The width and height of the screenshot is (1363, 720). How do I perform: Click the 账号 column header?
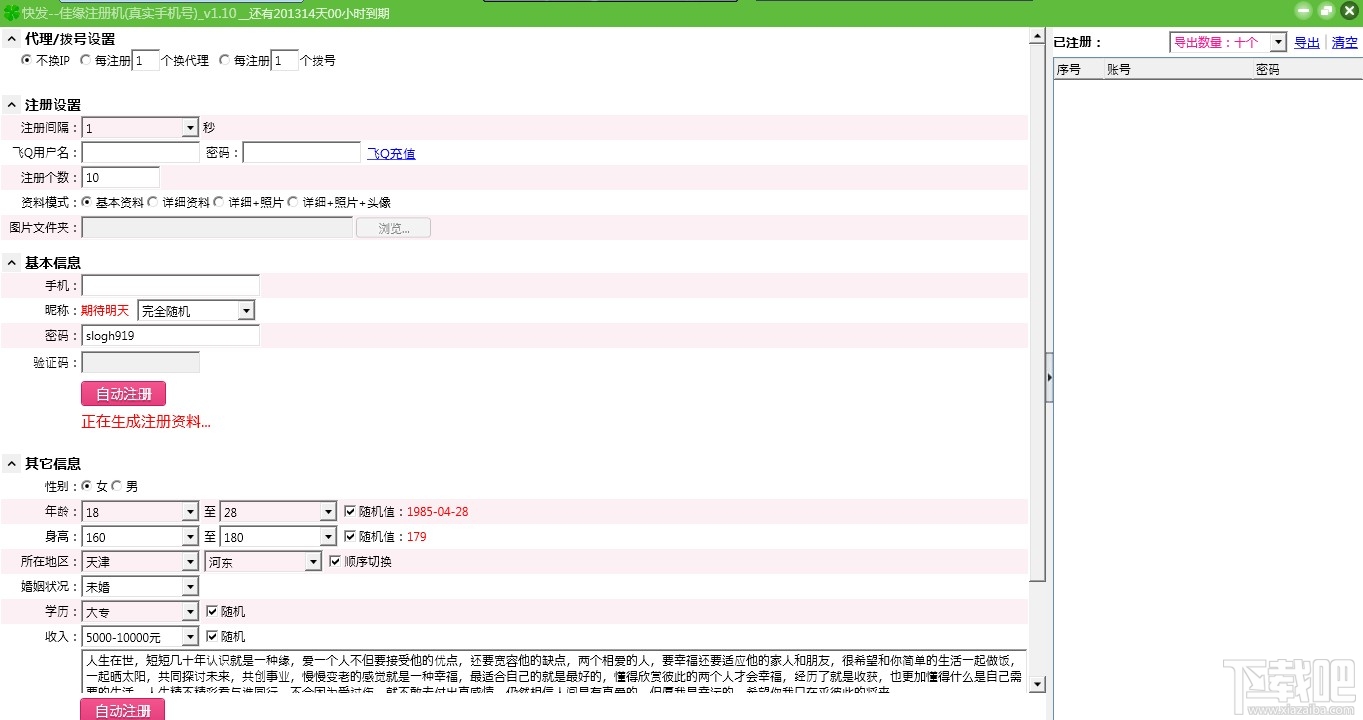[1178, 70]
